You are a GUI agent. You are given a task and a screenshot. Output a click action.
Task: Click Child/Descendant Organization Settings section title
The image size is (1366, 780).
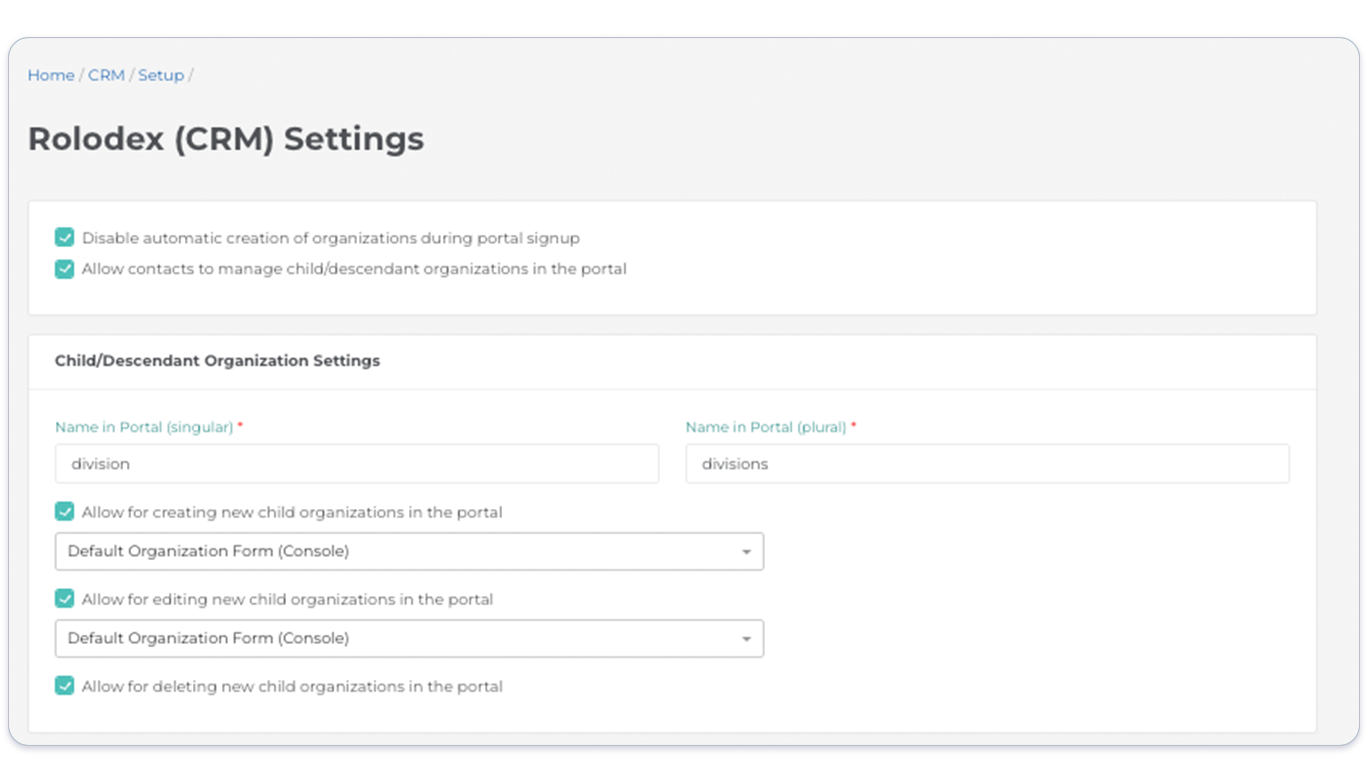(217, 361)
